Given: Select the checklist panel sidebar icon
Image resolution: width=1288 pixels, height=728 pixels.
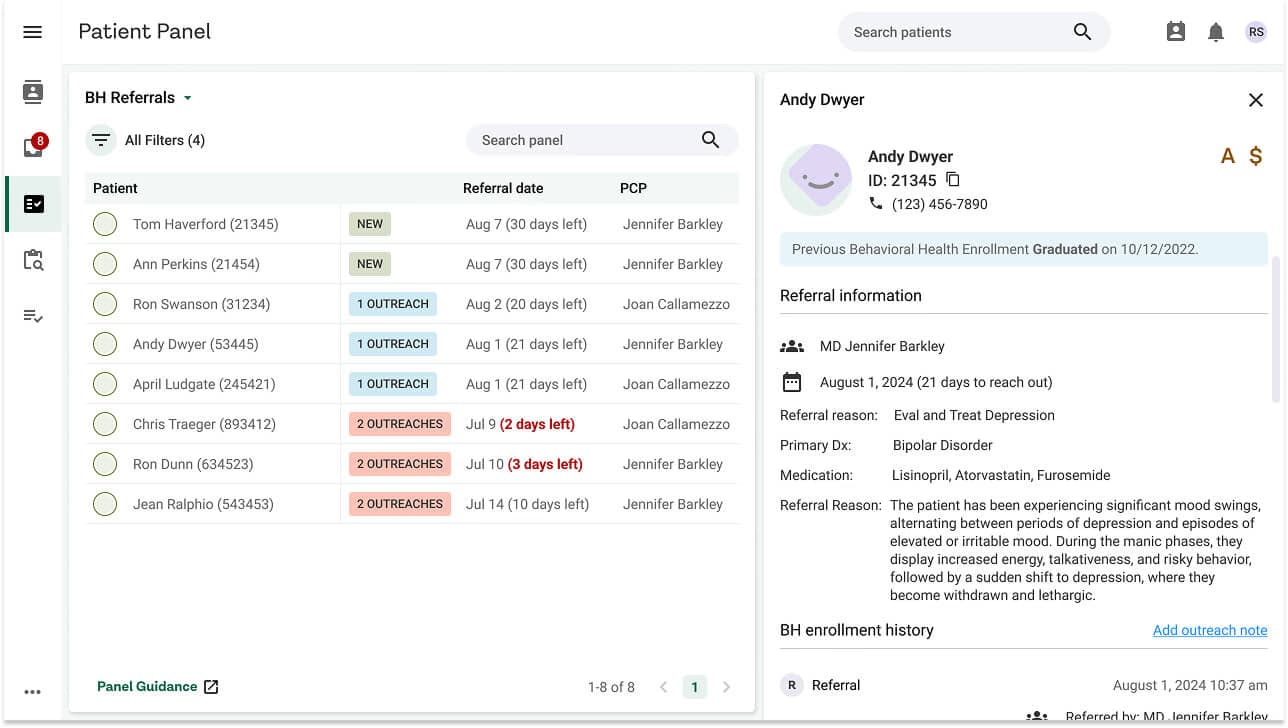Looking at the screenshot, I should click(x=33, y=204).
